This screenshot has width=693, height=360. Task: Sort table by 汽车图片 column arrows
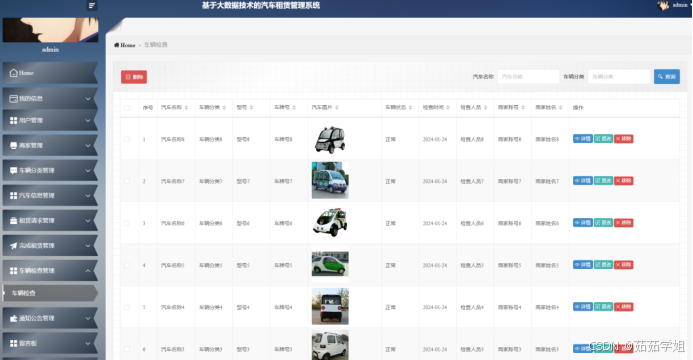tap(337, 108)
